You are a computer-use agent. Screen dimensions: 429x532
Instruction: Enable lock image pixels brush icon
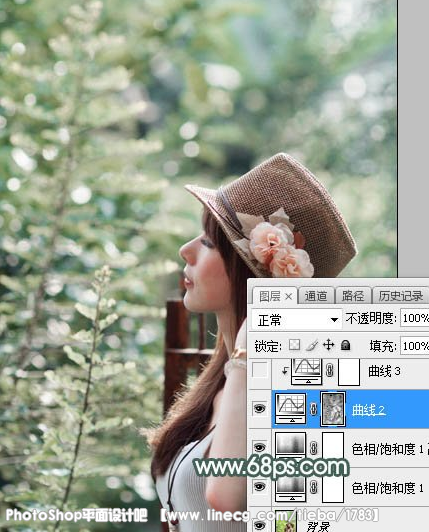click(312, 345)
